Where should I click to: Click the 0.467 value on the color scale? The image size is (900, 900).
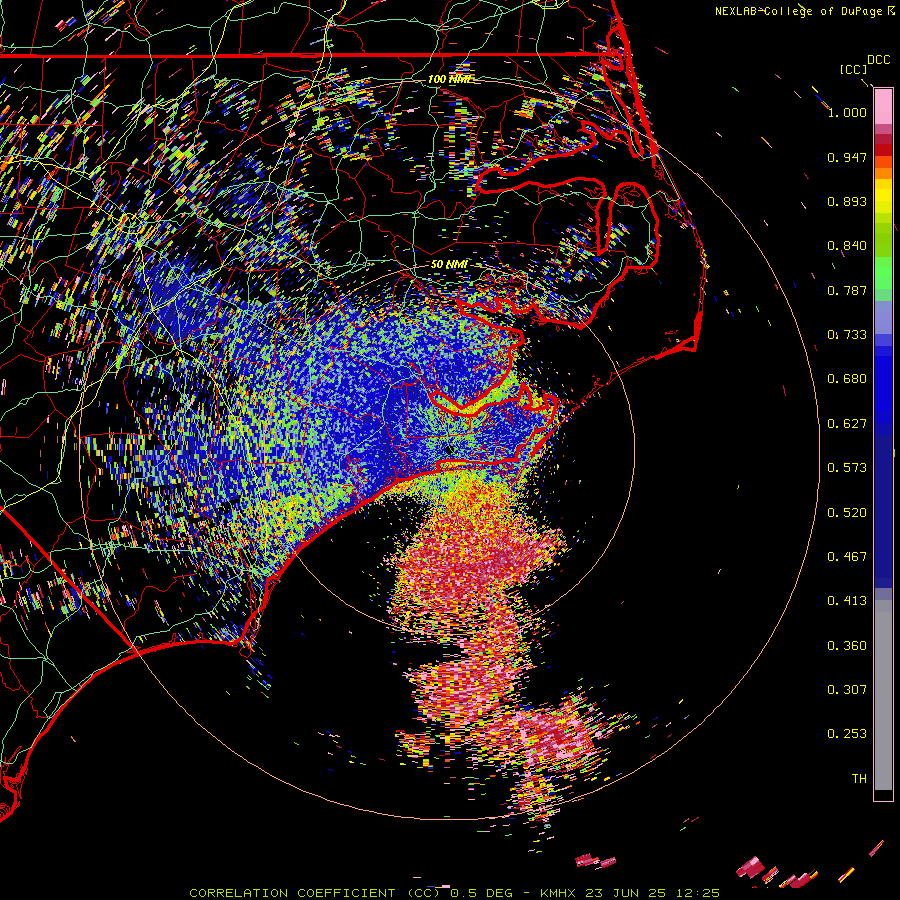[x=847, y=557]
